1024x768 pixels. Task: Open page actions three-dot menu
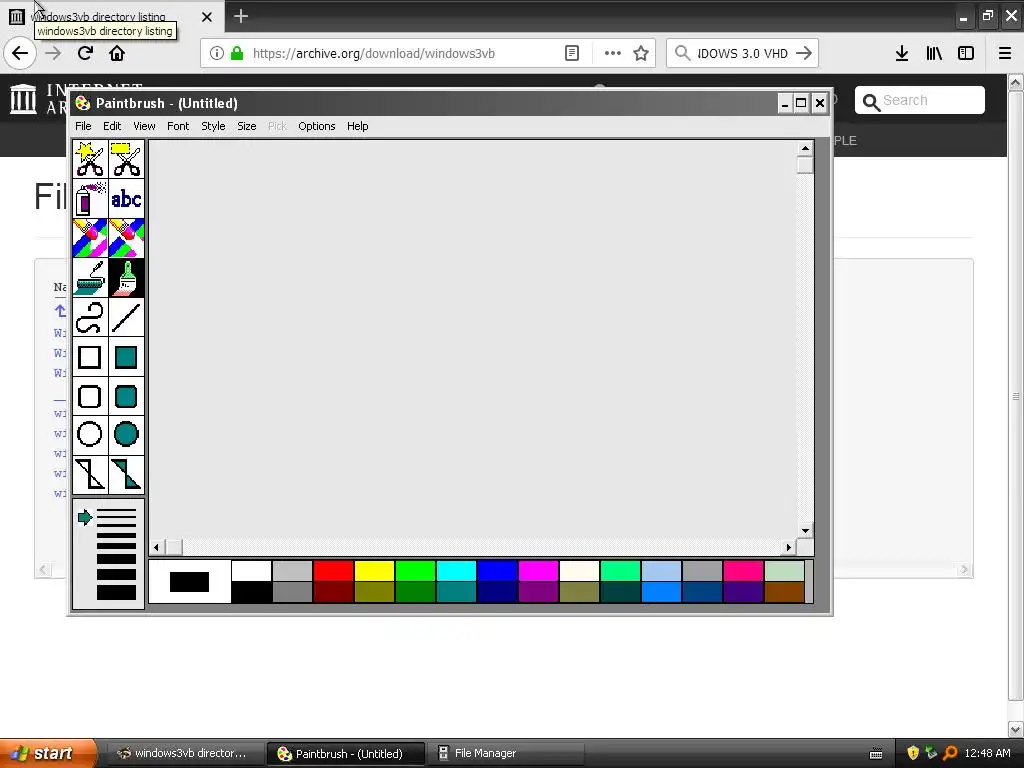[613, 54]
